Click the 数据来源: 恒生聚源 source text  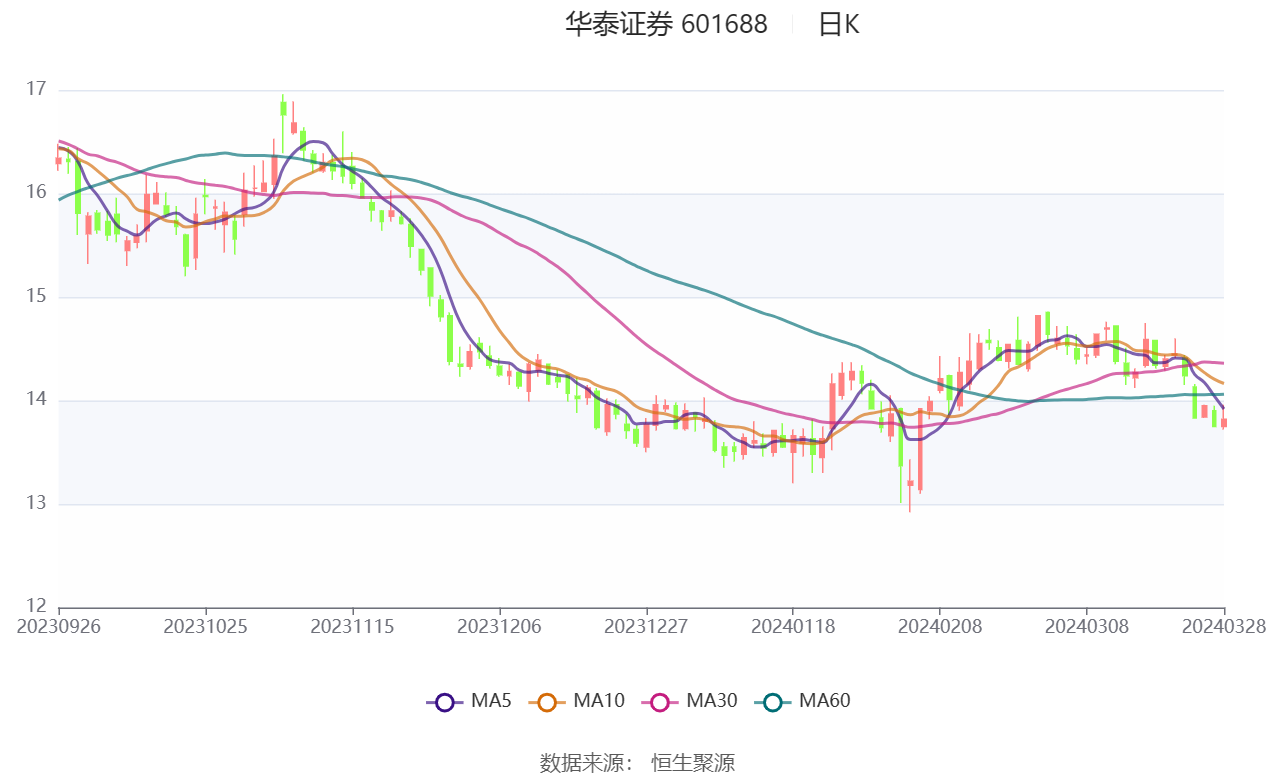[x=637, y=763]
